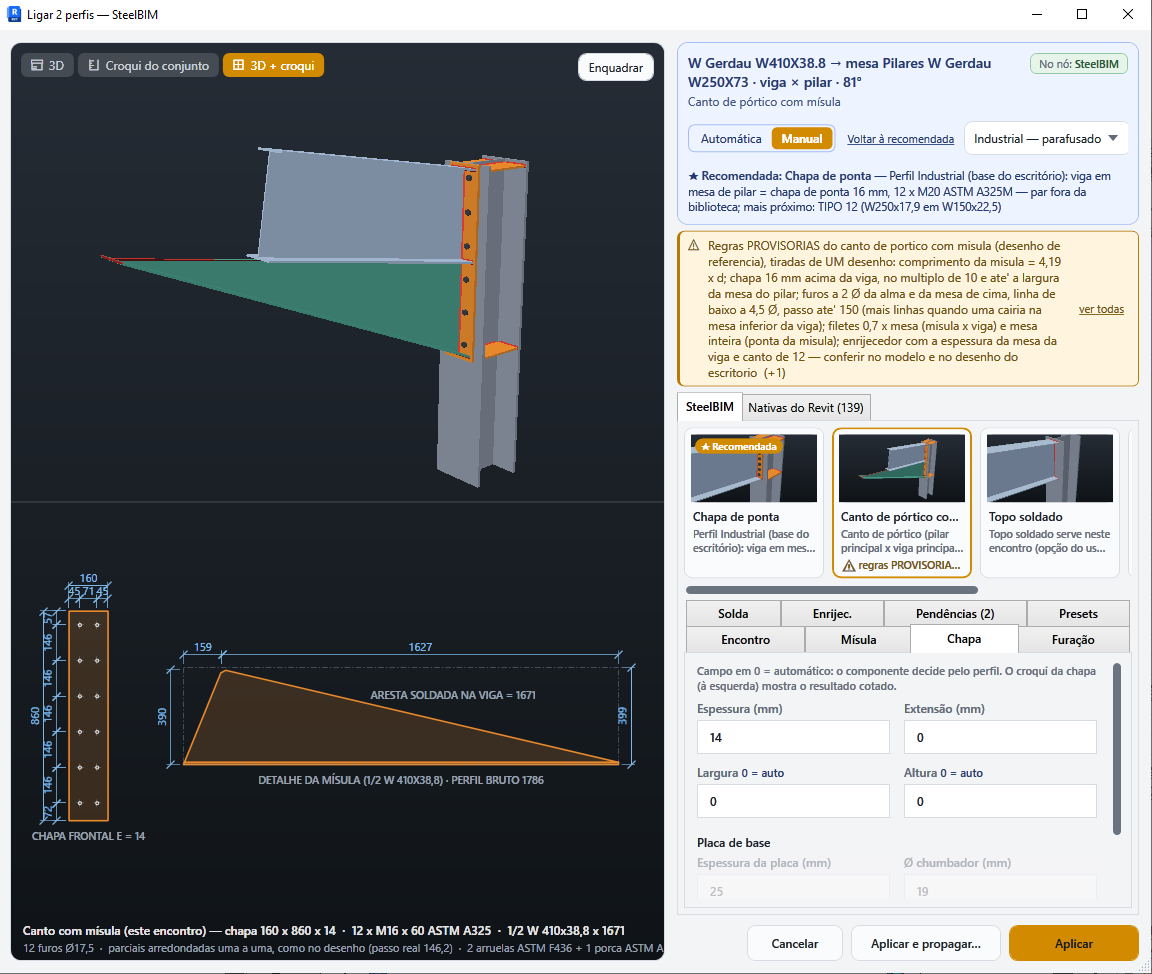Image resolution: width=1152 pixels, height=974 pixels.
Task: Click the Recomendada star badge on thumbnail
Action: (x=738, y=447)
